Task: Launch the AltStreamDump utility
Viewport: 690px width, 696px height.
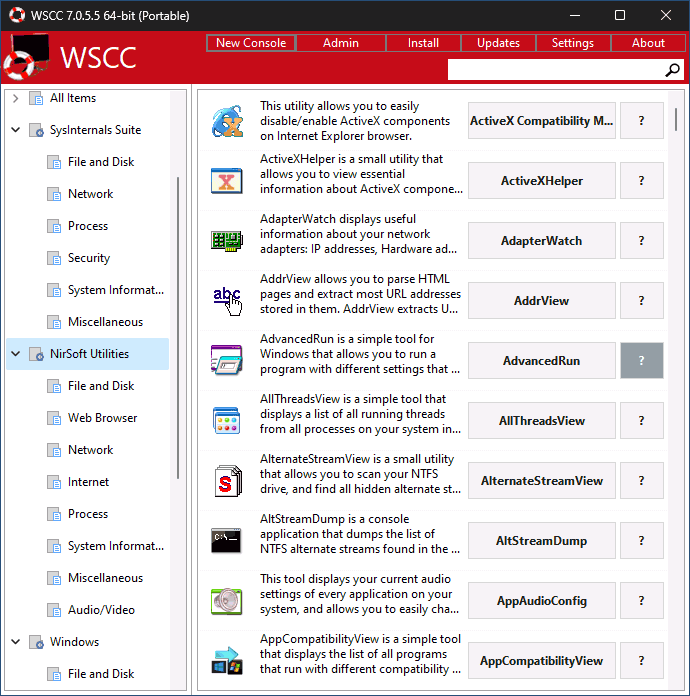Action: 542,541
